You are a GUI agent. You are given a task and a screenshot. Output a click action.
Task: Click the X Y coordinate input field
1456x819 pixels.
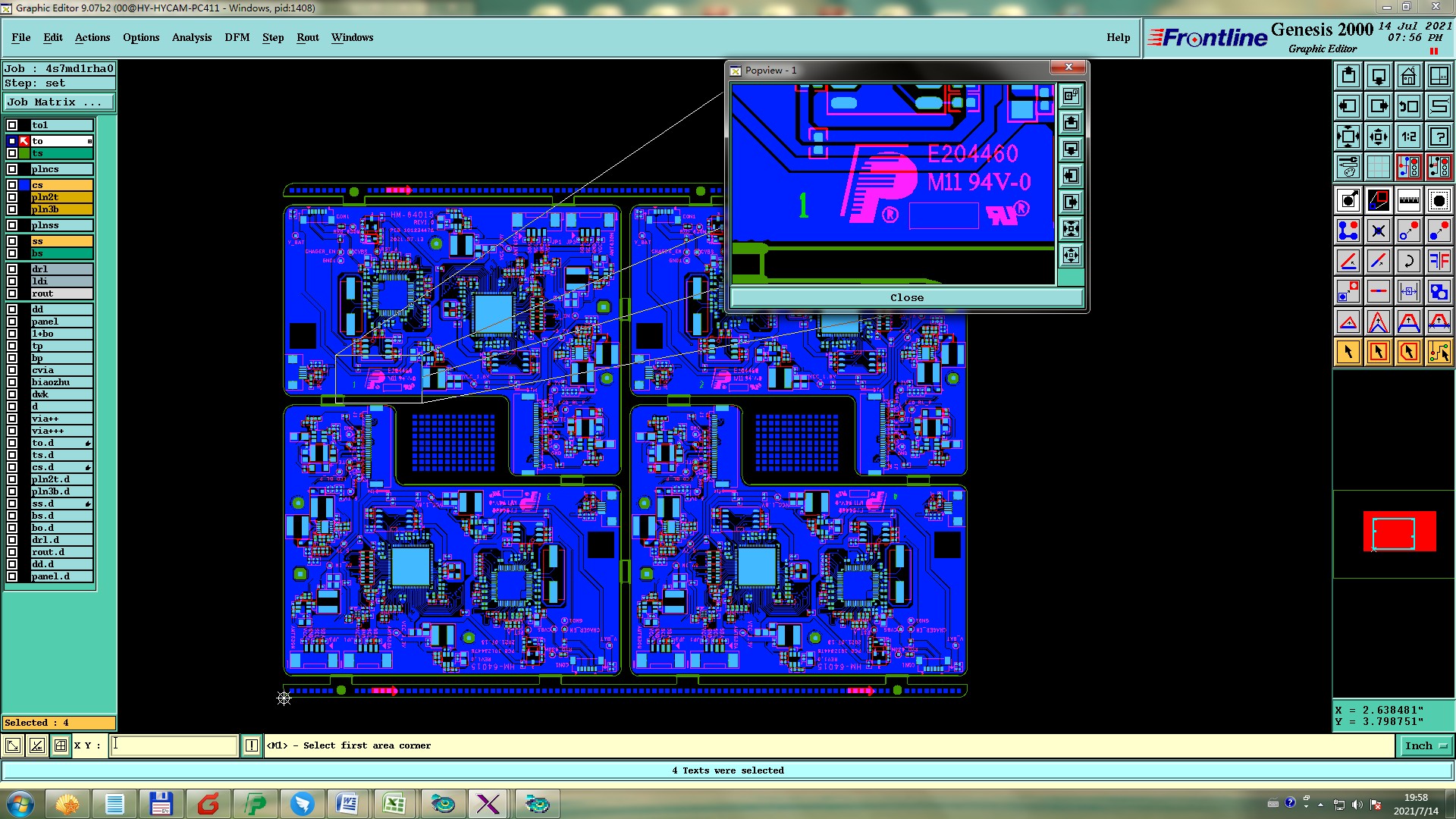click(174, 746)
